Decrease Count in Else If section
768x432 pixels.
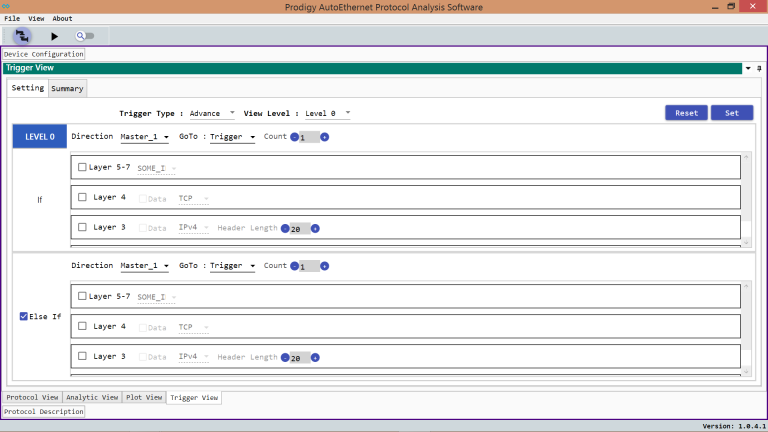(294, 266)
